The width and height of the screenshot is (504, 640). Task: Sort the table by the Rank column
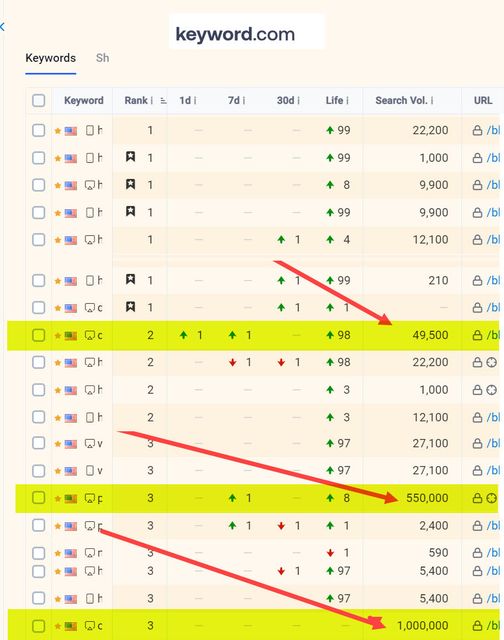[136, 100]
